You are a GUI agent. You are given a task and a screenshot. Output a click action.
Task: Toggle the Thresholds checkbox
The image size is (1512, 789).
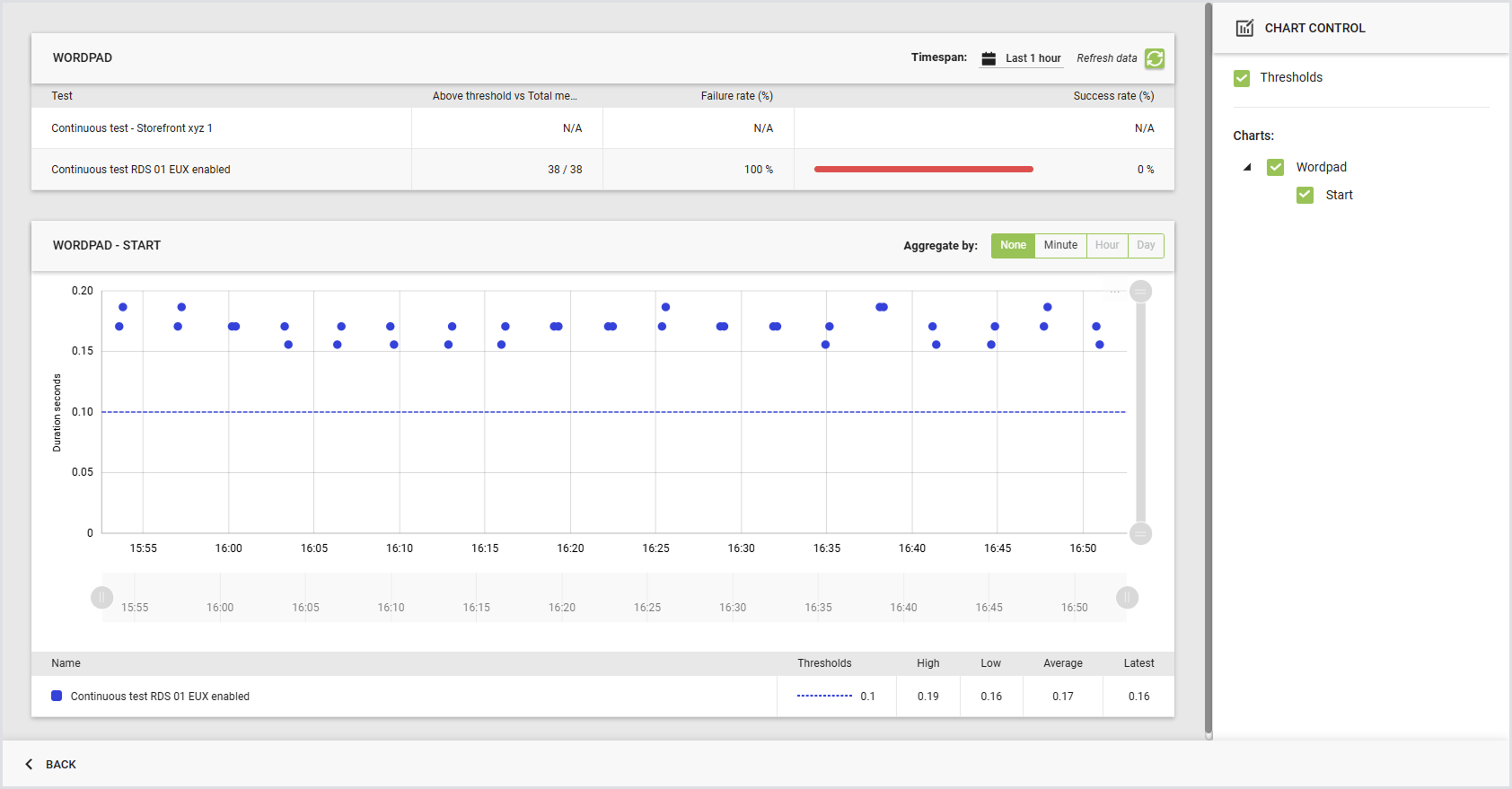click(x=1242, y=78)
